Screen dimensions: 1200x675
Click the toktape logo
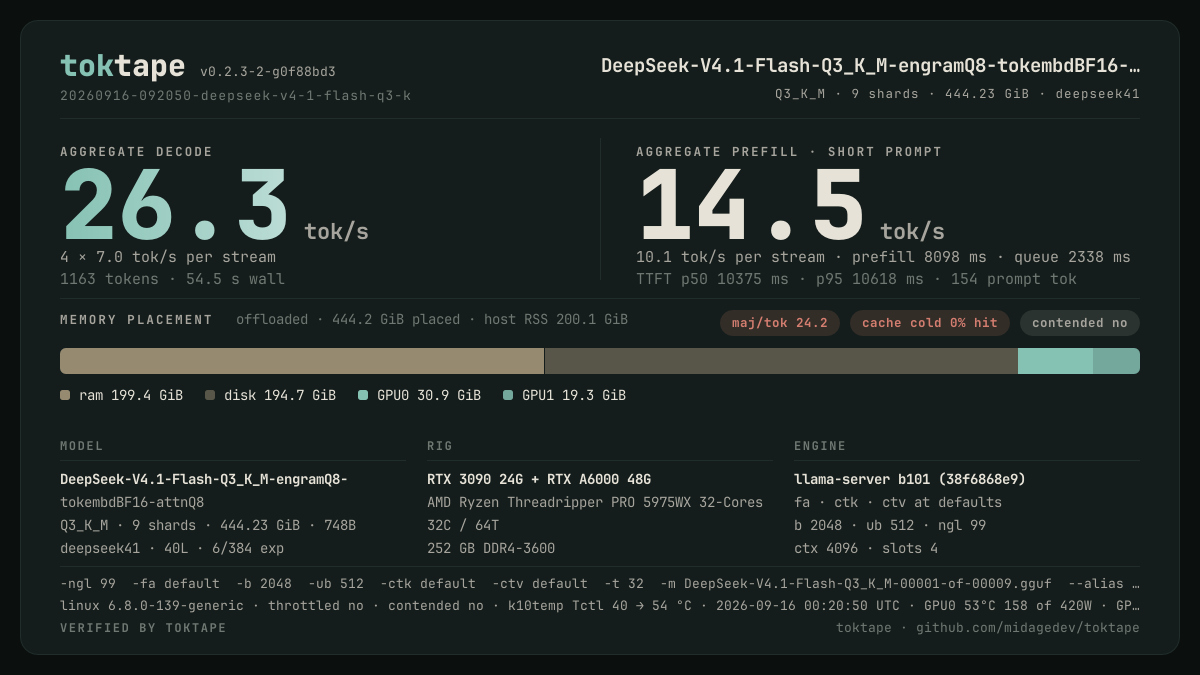(x=122, y=66)
